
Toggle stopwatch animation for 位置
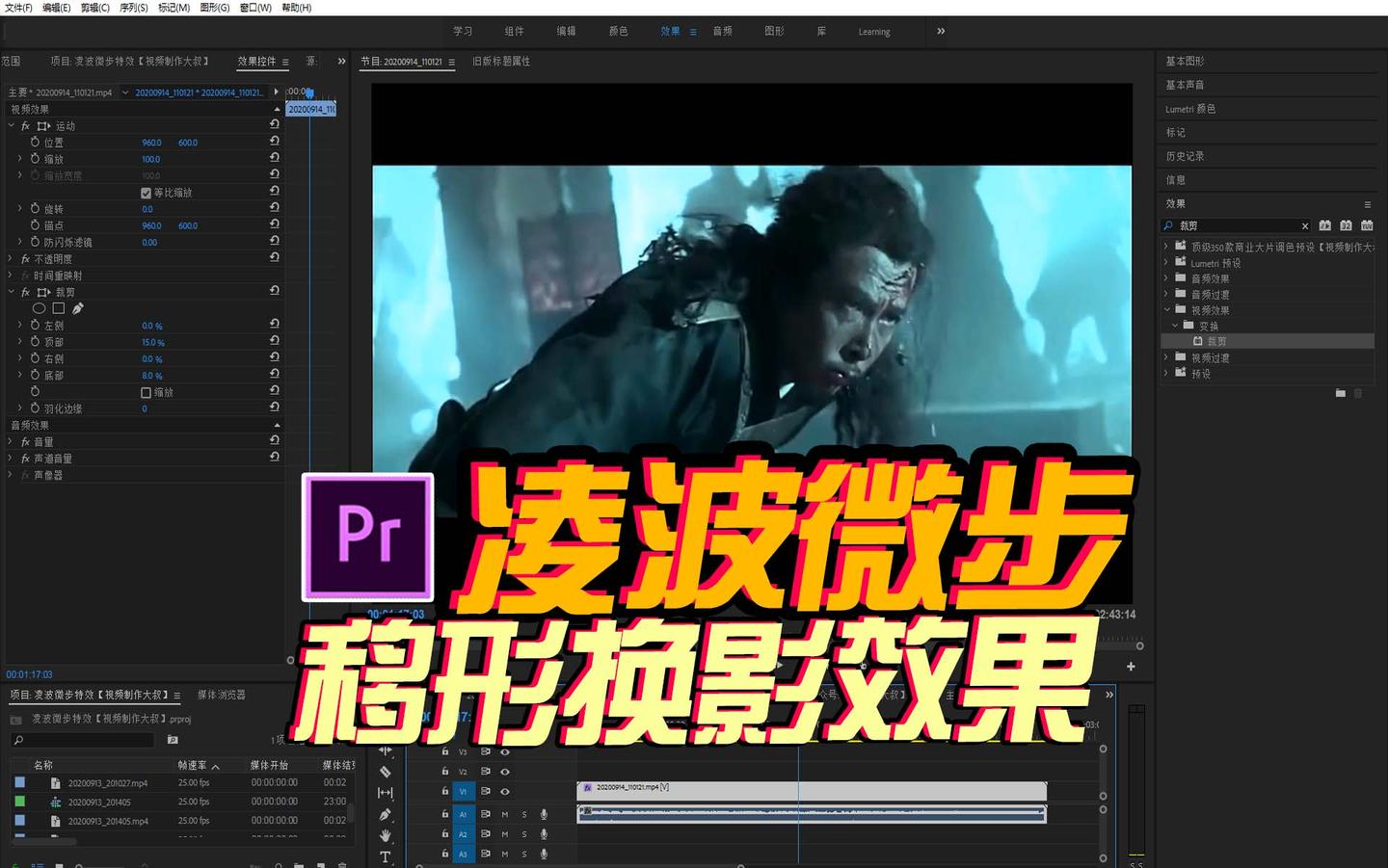click(35, 142)
